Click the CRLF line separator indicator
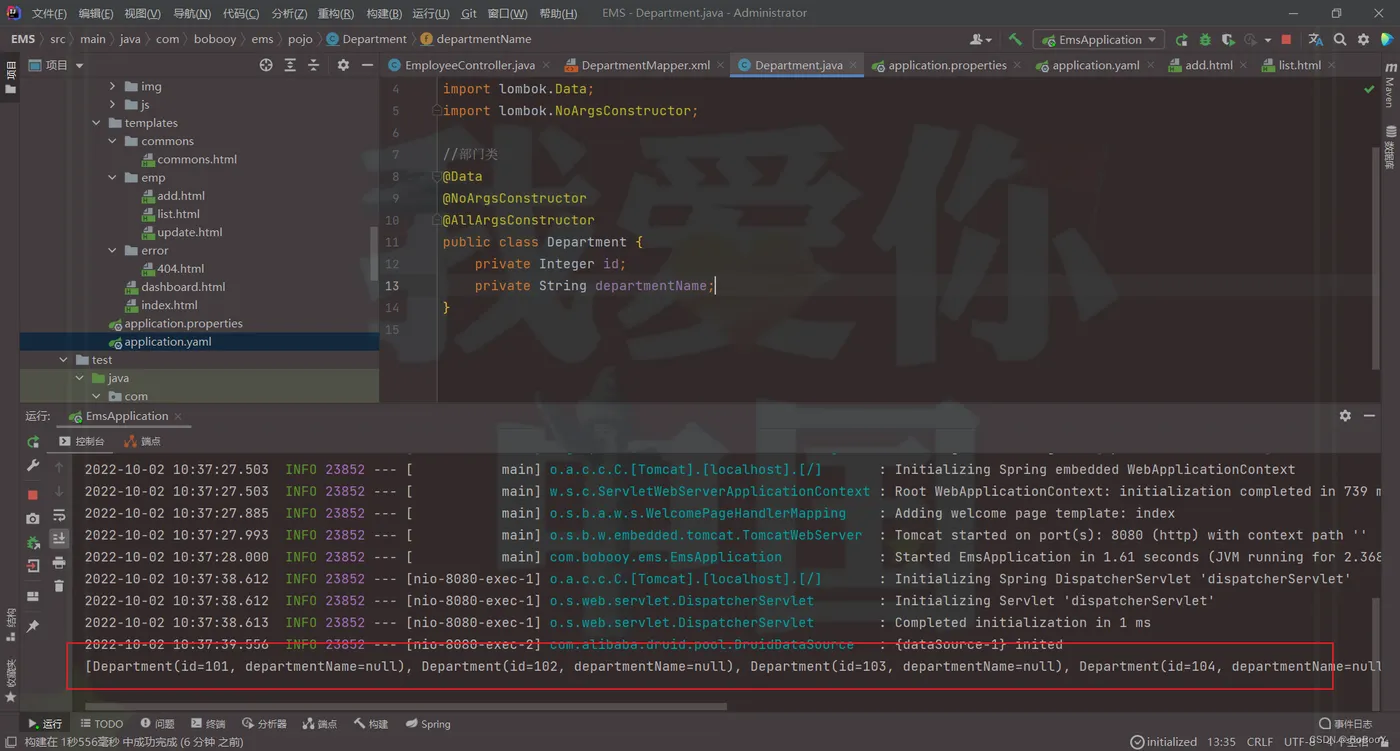 click(x=1260, y=742)
